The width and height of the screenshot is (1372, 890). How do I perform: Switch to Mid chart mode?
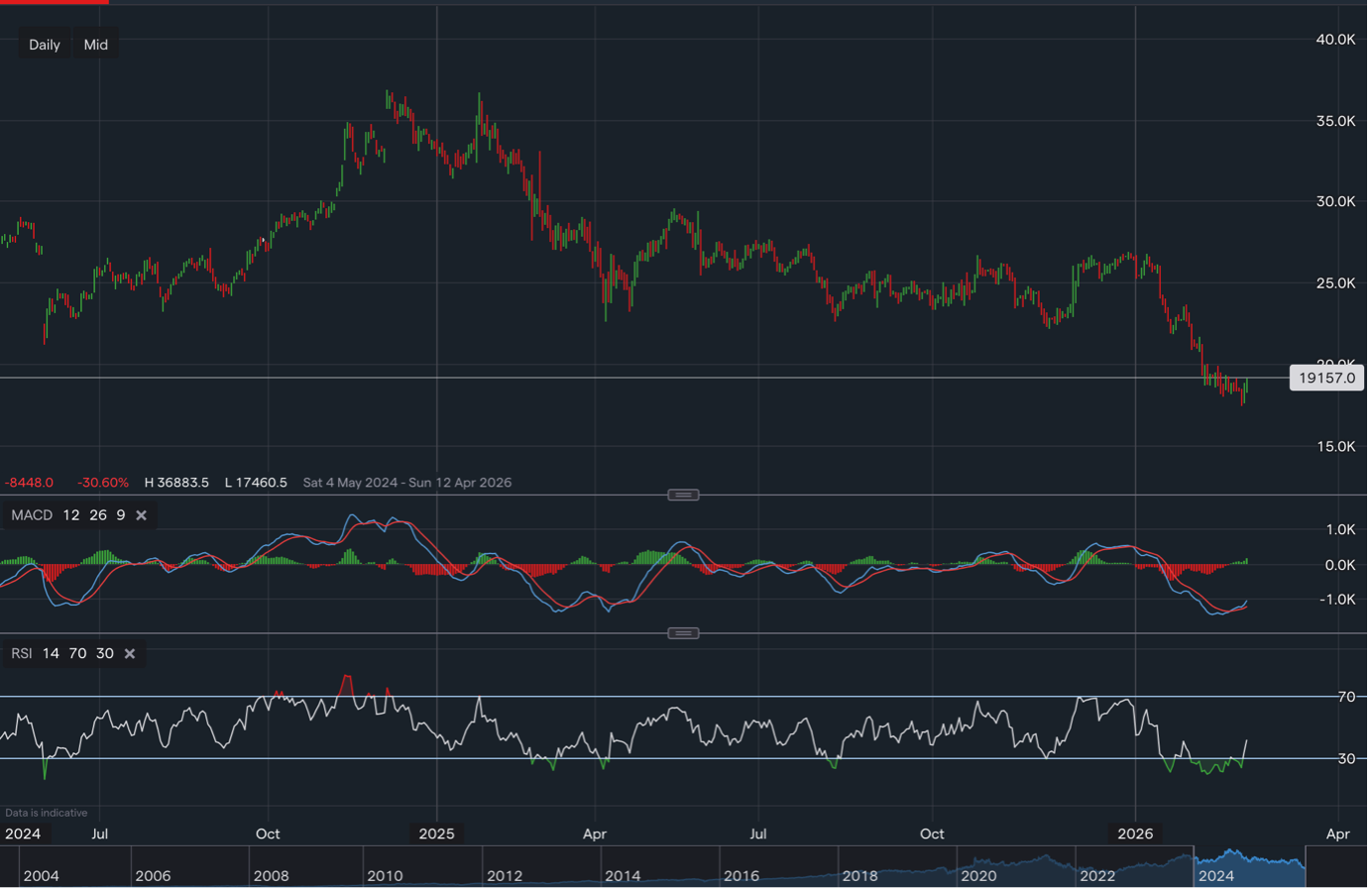pyautogui.click(x=95, y=44)
